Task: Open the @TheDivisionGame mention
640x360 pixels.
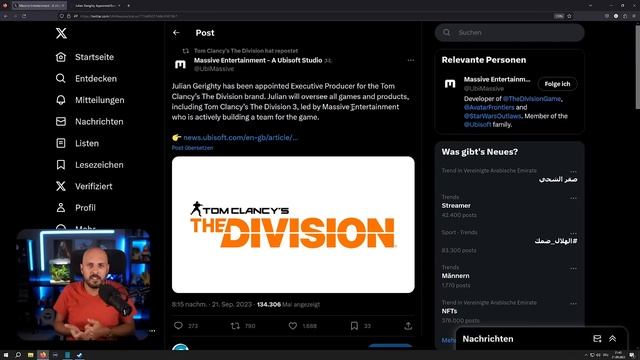Action: tap(532, 99)
